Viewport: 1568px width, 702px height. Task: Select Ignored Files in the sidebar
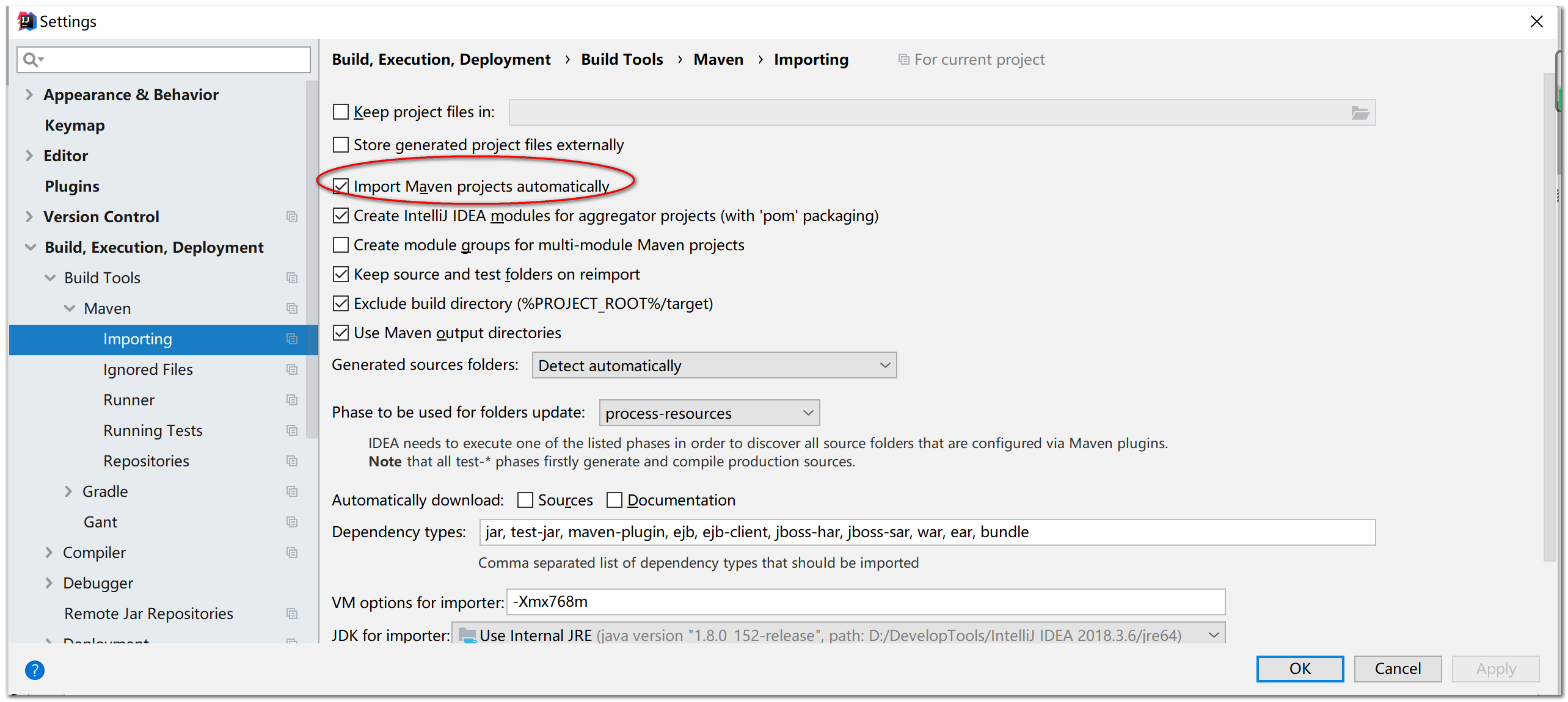(148, 369)
